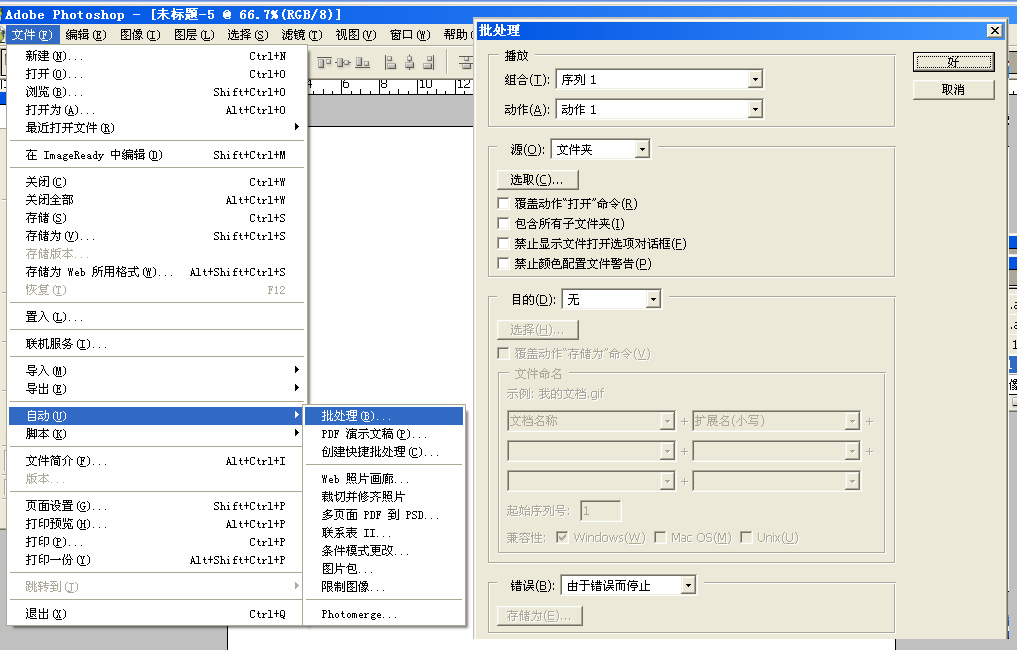Click the 选取(C)... source folder button
1017x650 pixels.
pyautogui.click(x=537, y=179)
